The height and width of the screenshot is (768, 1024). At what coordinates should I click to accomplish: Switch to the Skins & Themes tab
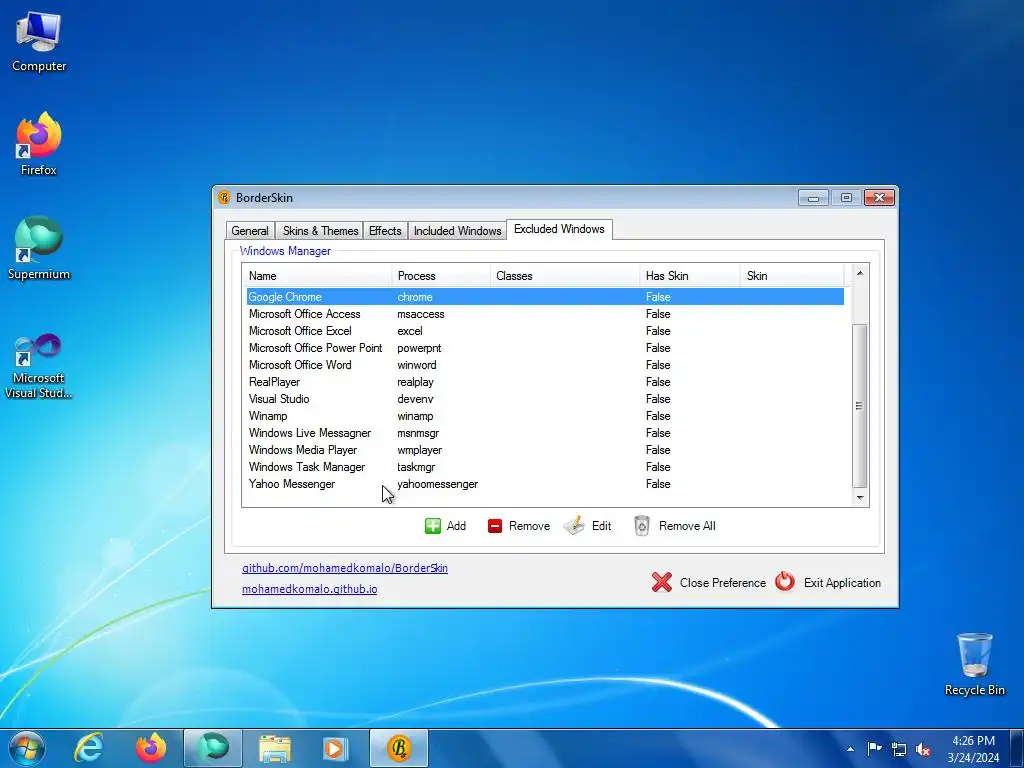pos(320,231)
